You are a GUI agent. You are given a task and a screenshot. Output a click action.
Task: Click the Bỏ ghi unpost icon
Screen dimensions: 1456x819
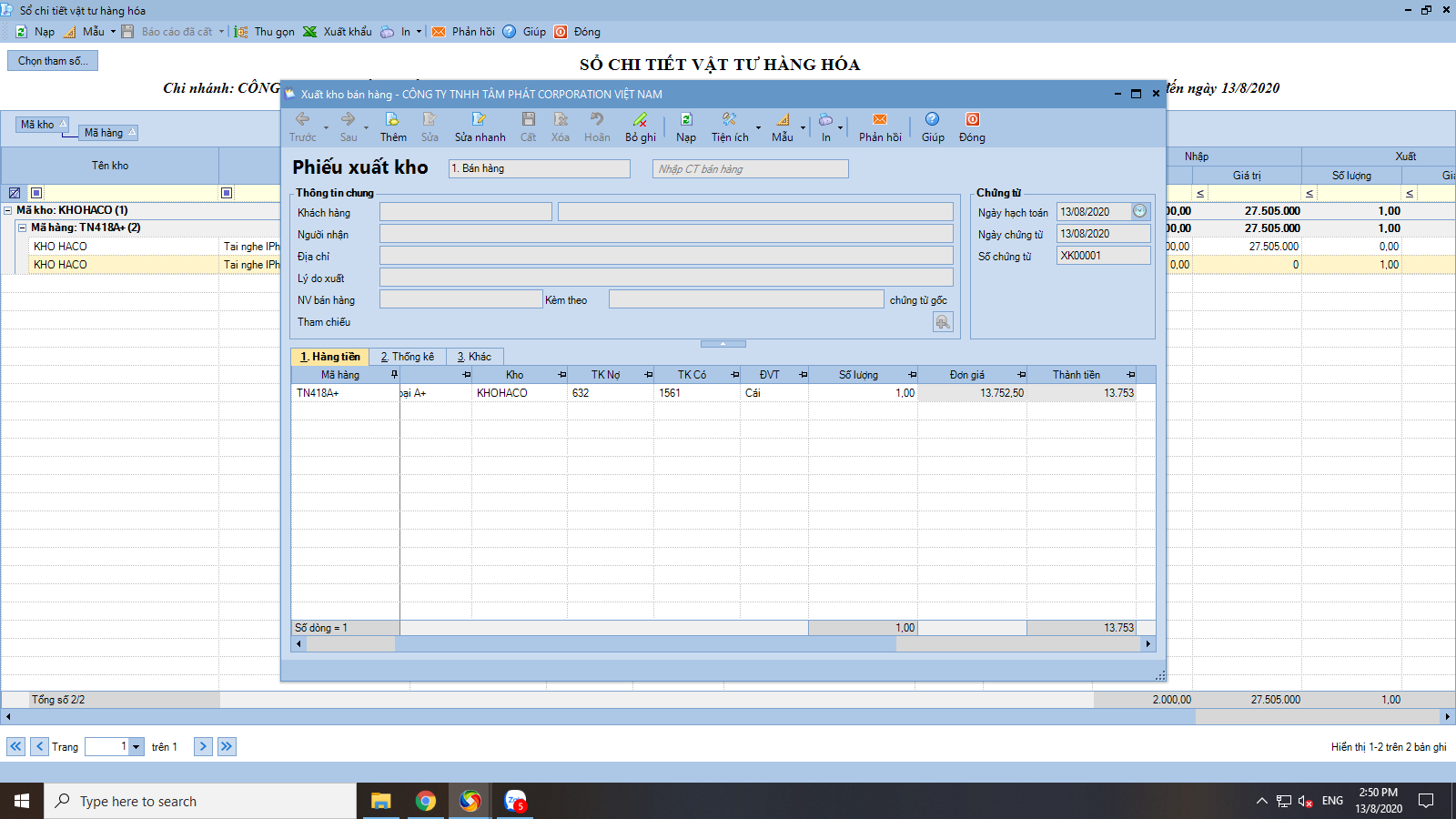640,120
